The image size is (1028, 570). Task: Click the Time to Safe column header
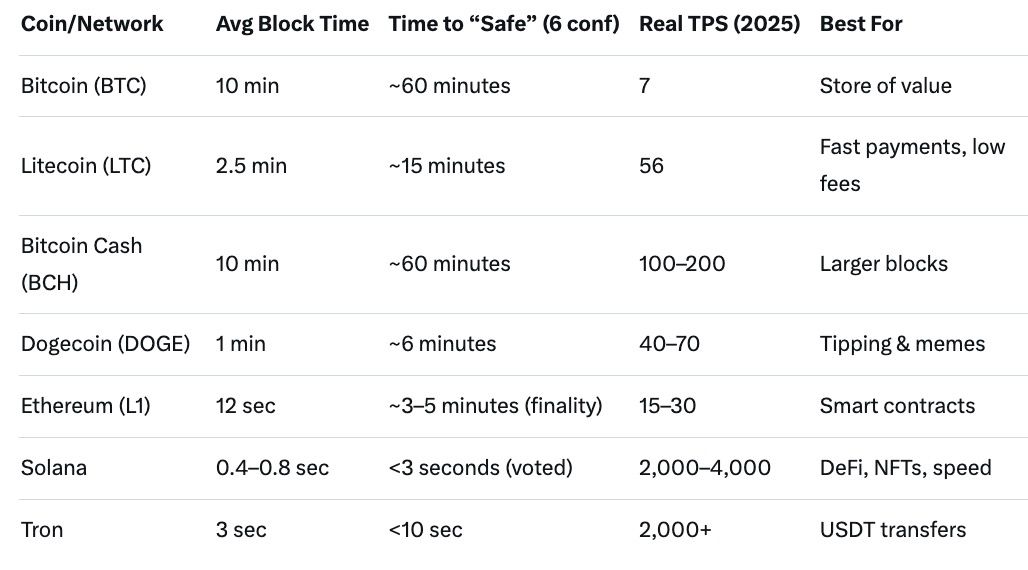[x=503, y=23]
